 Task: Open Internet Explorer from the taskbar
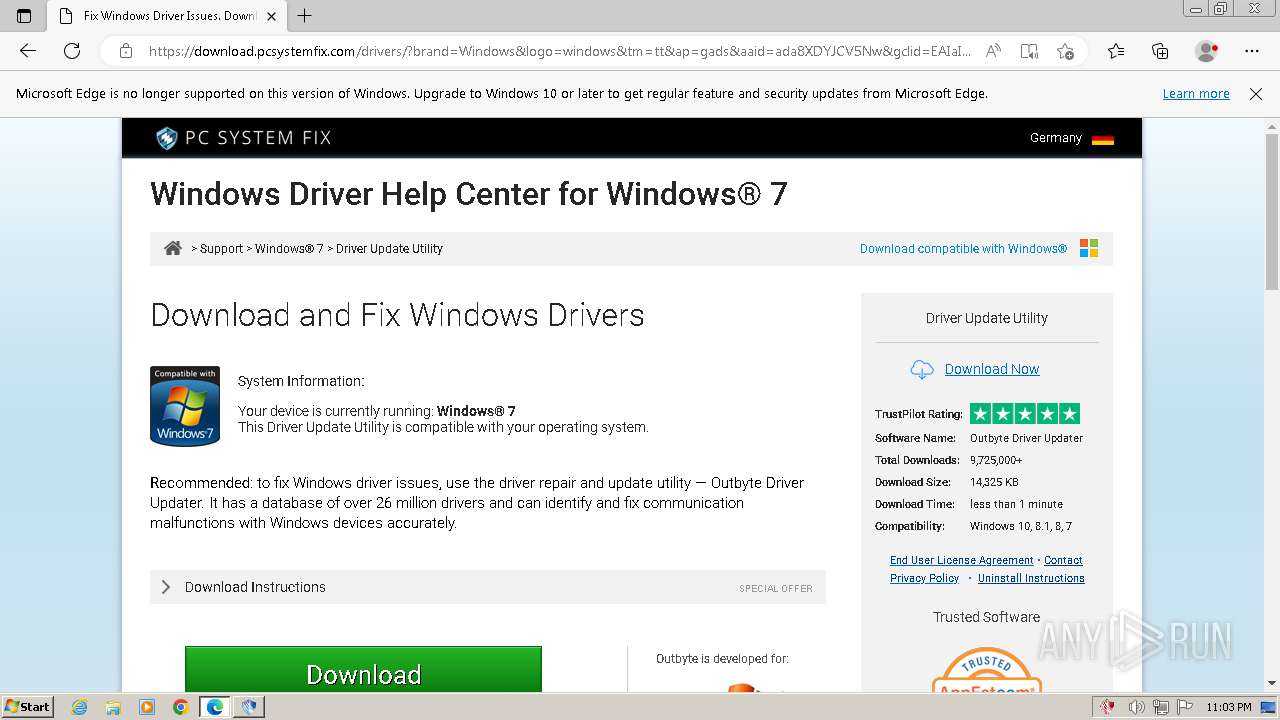(x=80, y=707)
